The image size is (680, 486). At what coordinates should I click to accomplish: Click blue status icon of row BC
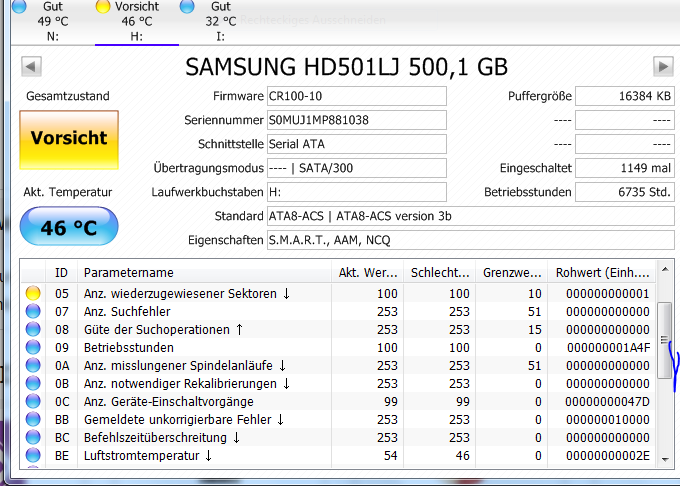[33, 437]
